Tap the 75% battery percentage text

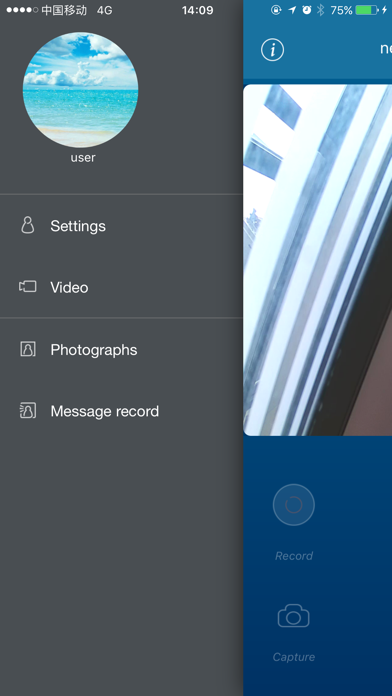[x=341, y=10]
